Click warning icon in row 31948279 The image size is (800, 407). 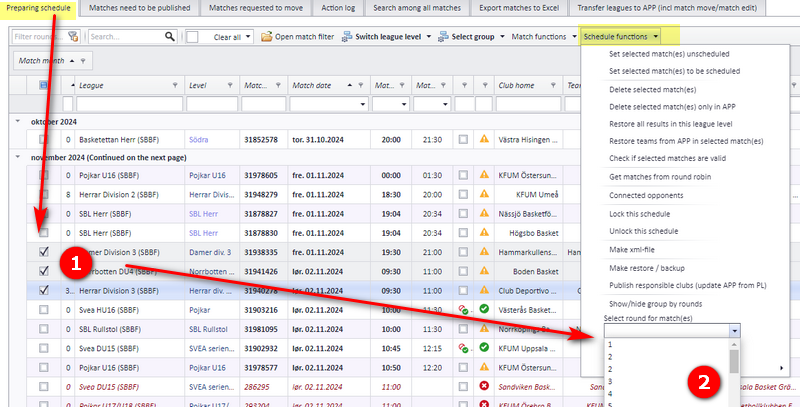click(x=484, y=194)
